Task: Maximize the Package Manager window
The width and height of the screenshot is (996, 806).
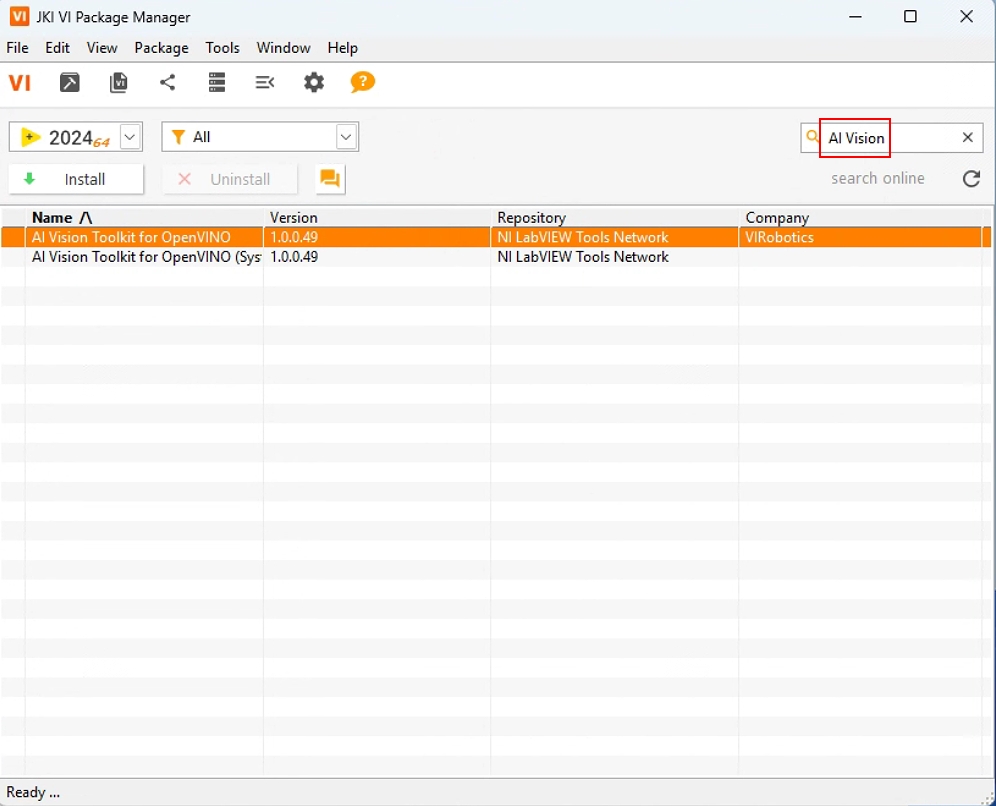Action: (x=910, y=17)
